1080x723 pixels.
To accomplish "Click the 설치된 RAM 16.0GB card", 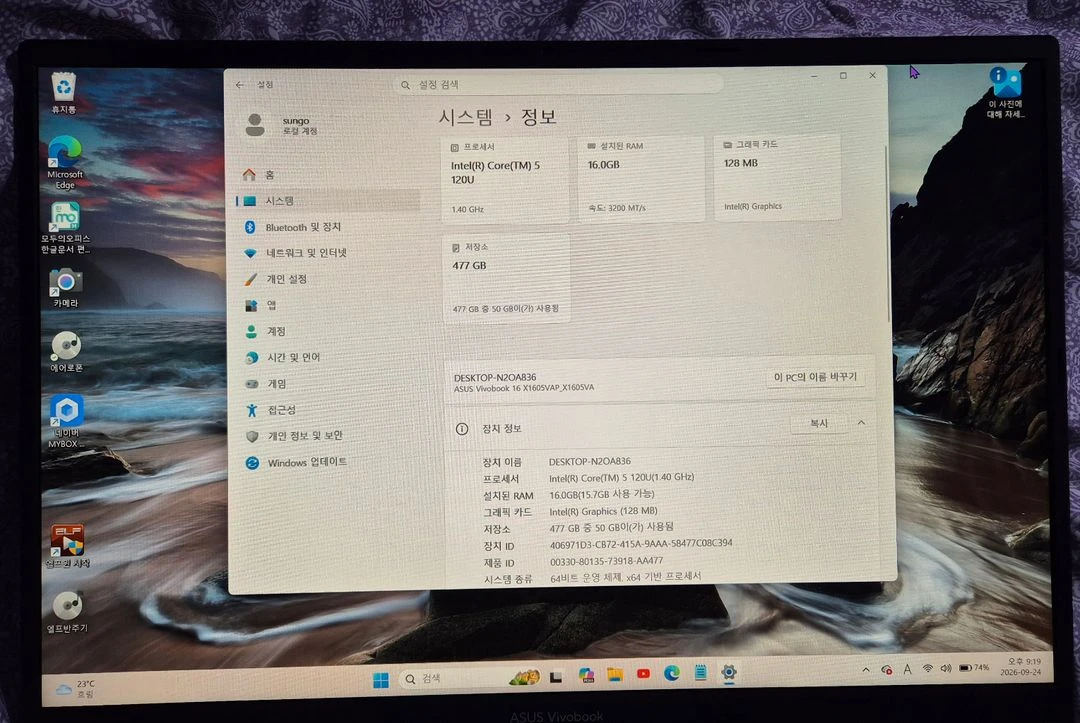I will [x=641, y=178].
